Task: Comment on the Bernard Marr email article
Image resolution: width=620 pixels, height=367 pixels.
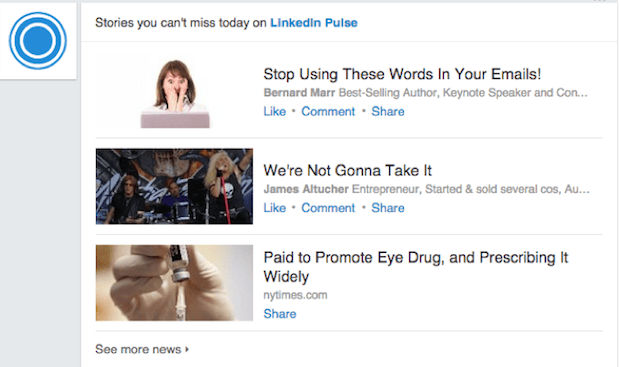Action: [328, 112]
